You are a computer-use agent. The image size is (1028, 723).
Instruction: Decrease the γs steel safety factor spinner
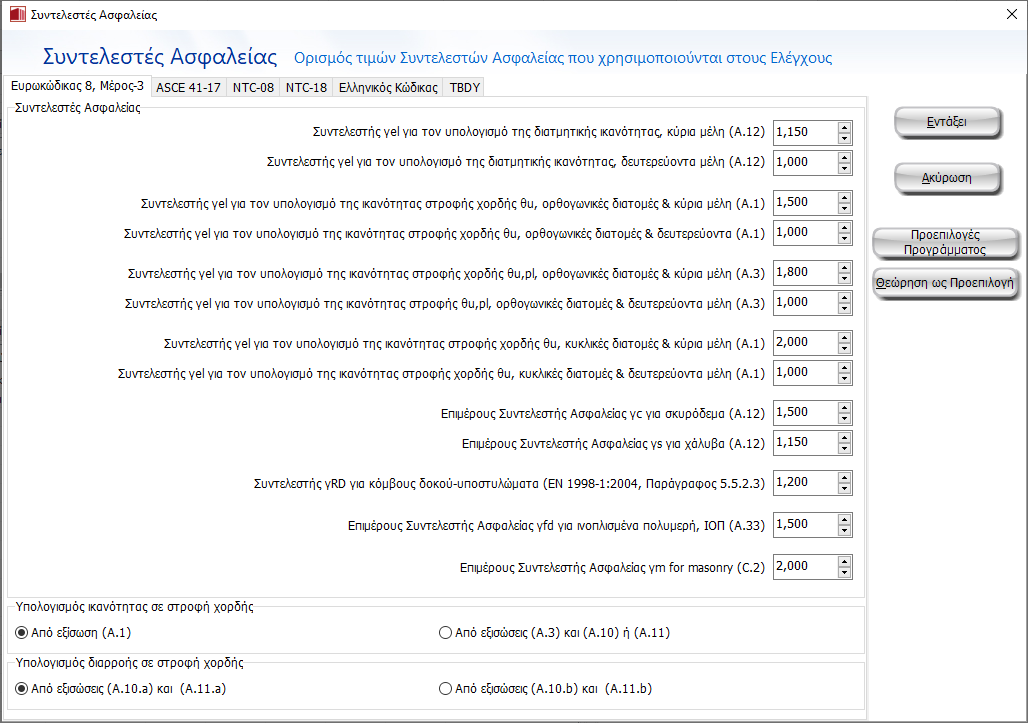point(845,448)
